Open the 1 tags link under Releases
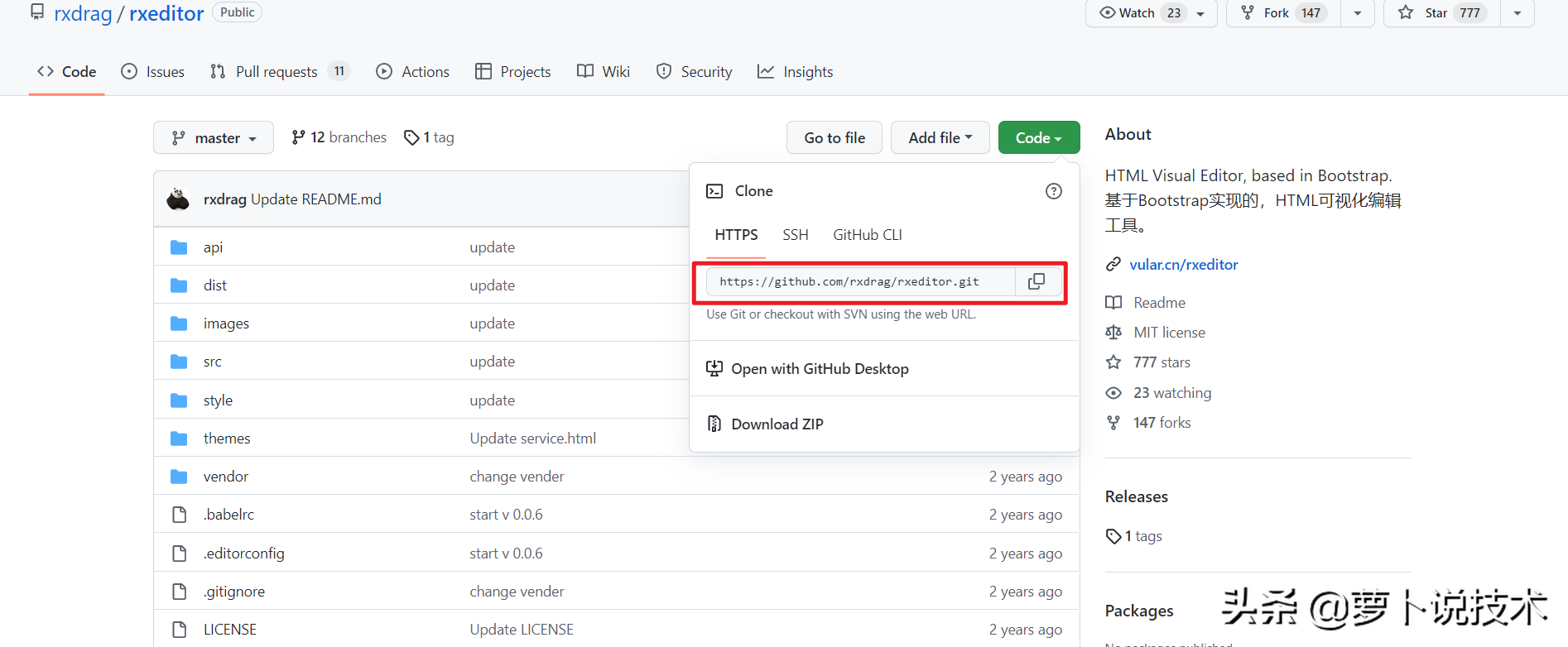 (1134, 536)
